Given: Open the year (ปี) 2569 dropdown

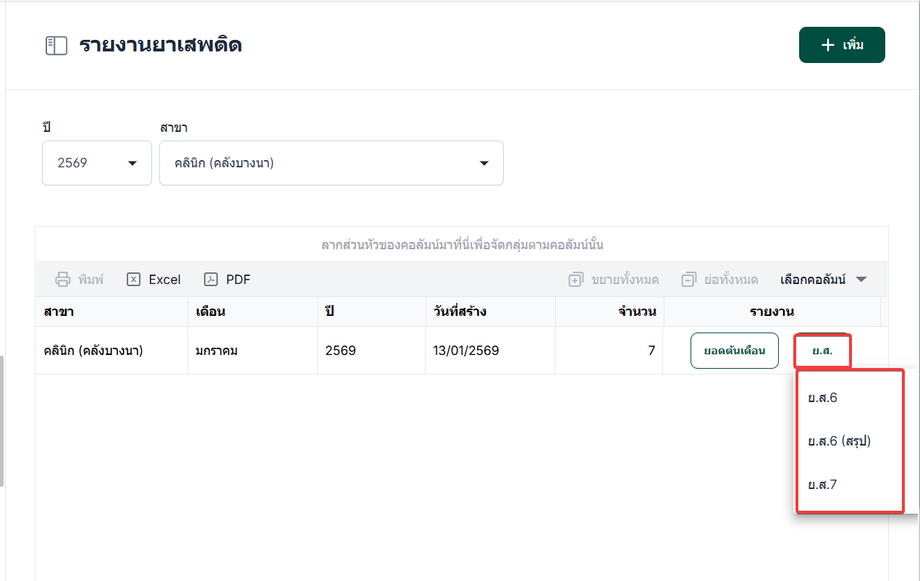Looking at the screenshot, I should point(96,163).
